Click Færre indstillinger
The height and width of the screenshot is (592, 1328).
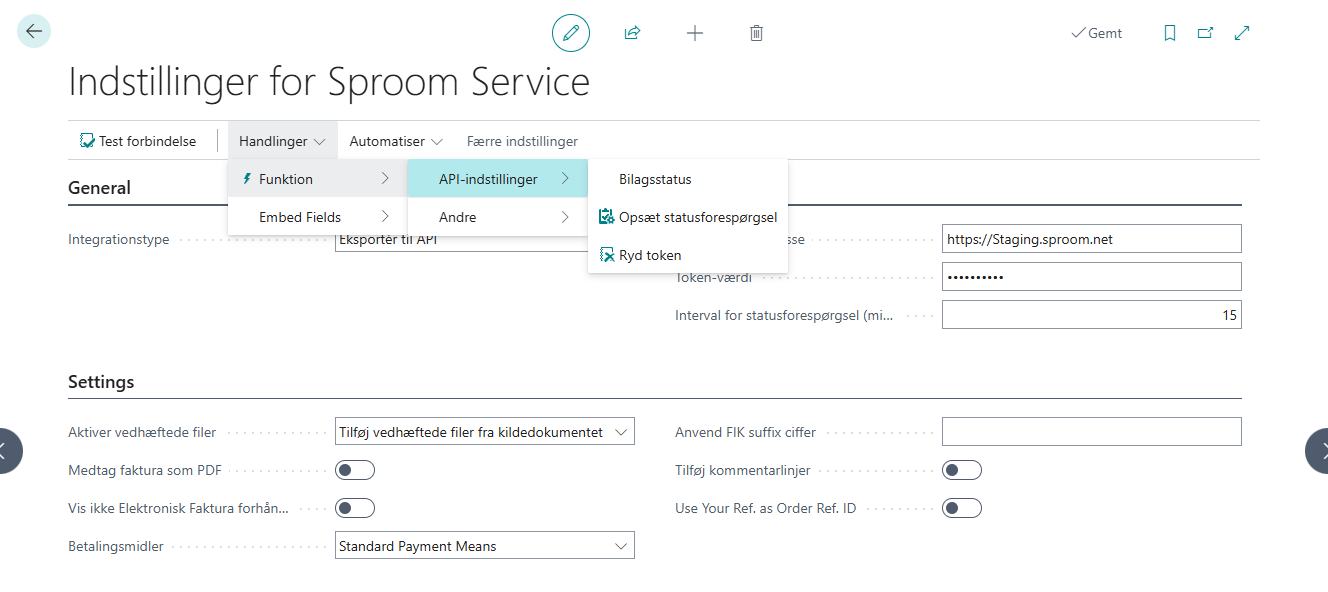pyautogui.click(x=522, y=141)
